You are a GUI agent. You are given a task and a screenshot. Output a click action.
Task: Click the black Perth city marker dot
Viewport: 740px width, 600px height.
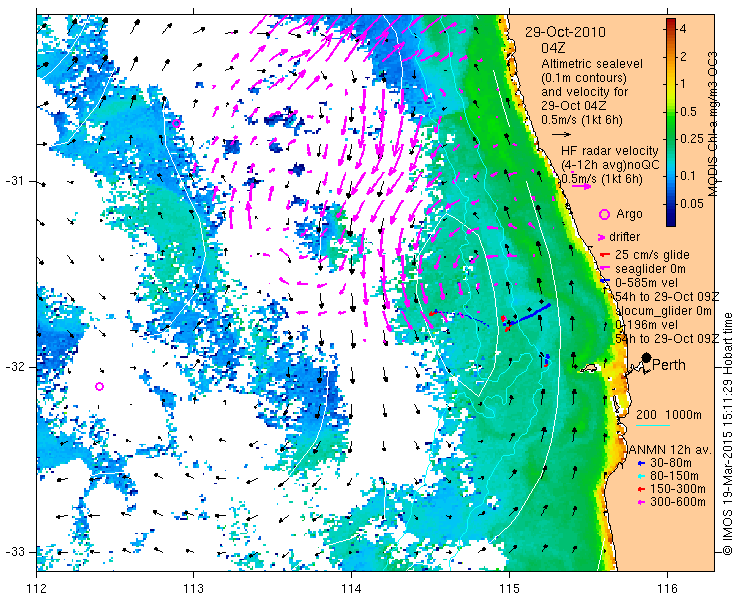(646, 358)
